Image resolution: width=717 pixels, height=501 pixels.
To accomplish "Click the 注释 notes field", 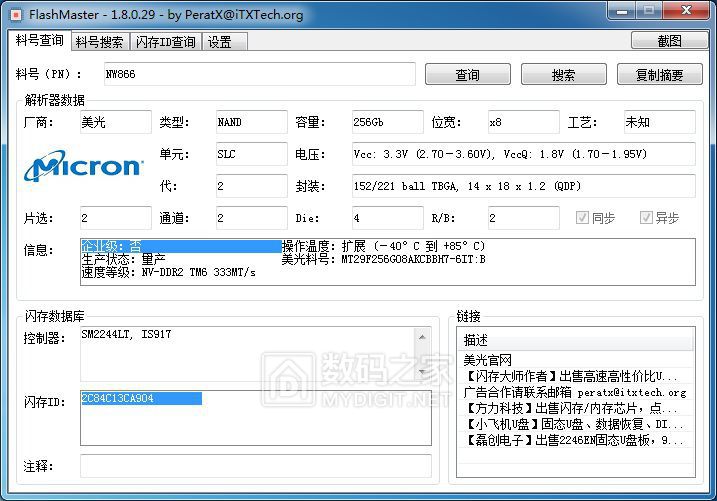I will 256,466.
